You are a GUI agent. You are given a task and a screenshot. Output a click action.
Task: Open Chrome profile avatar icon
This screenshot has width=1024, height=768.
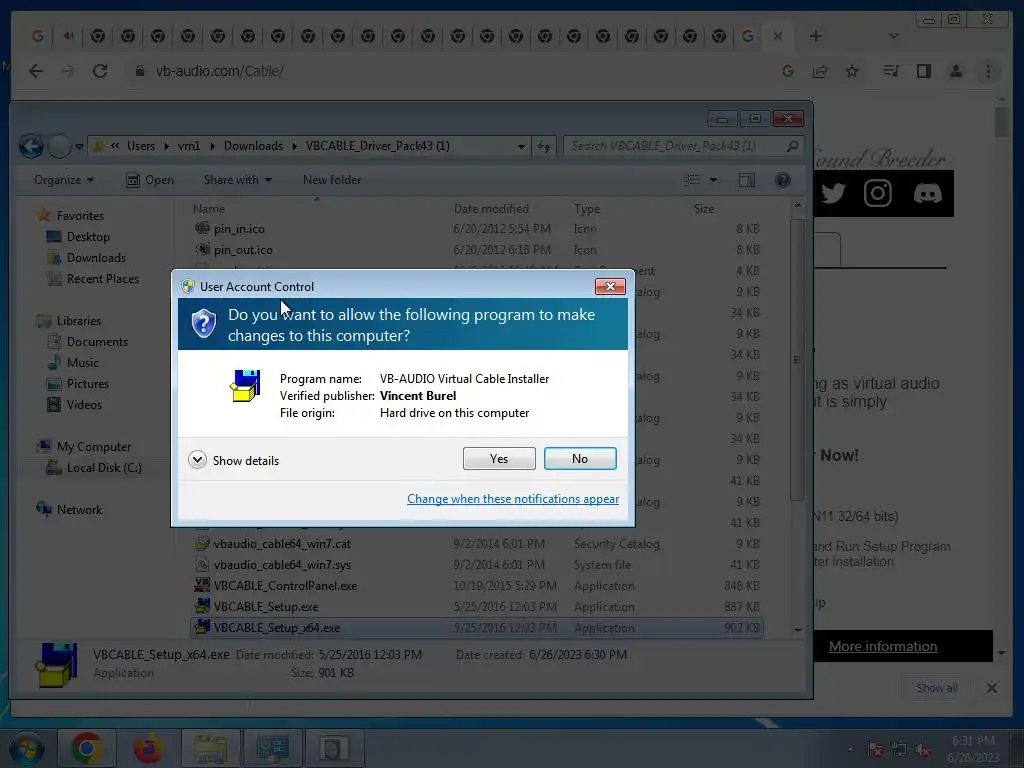point(955,71)
